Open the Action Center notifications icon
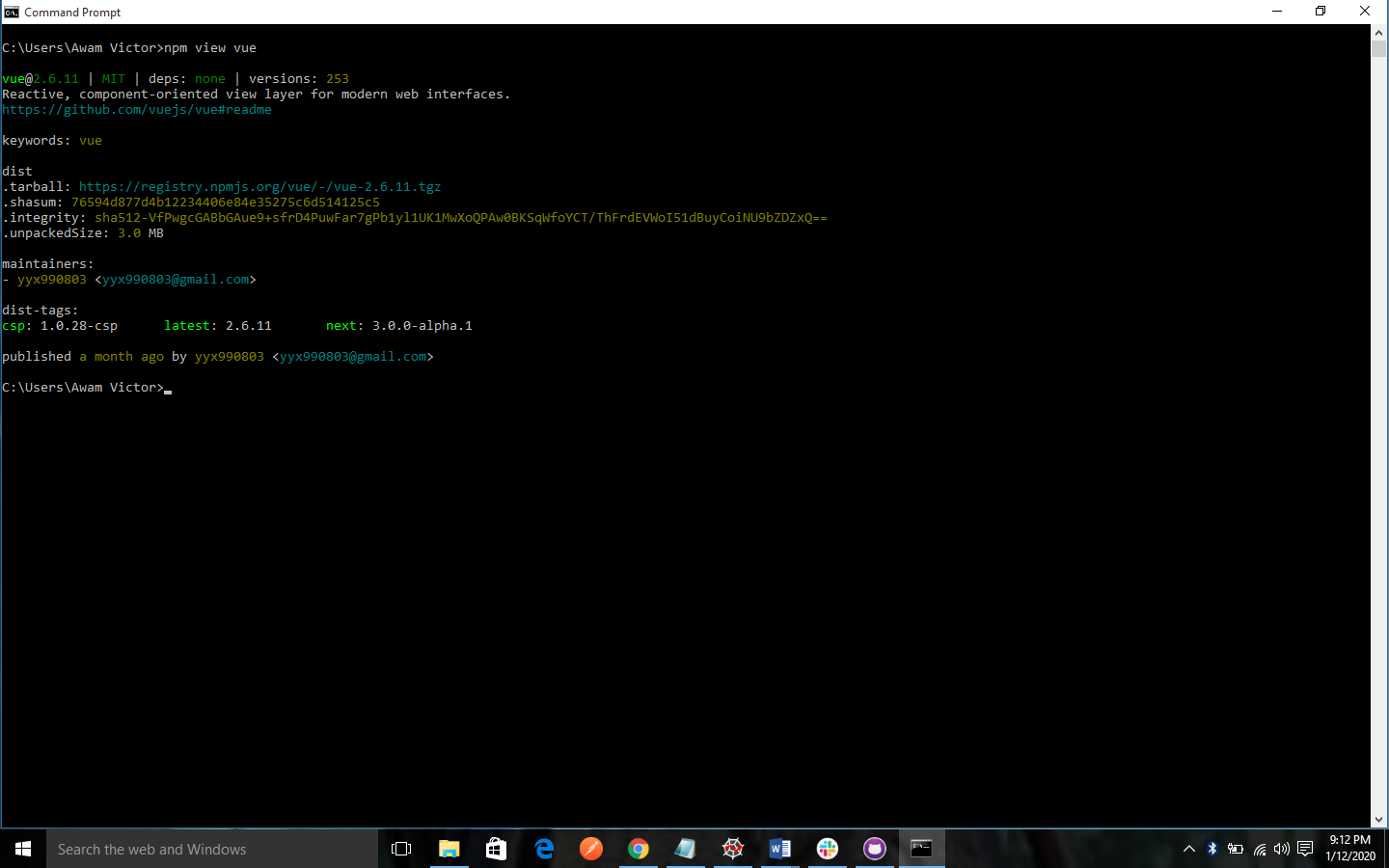Viewport: 1389px width, 868px height. tap(1305, 849)
